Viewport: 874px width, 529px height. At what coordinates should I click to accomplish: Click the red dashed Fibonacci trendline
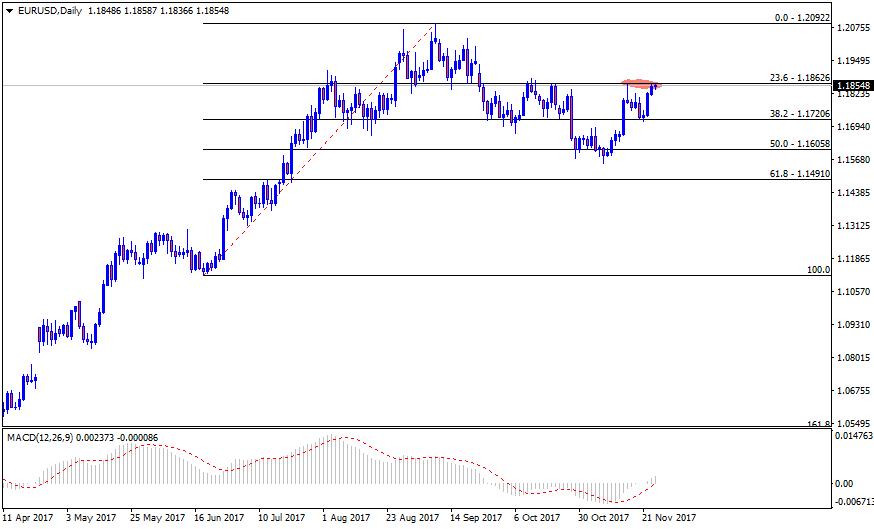320,150
